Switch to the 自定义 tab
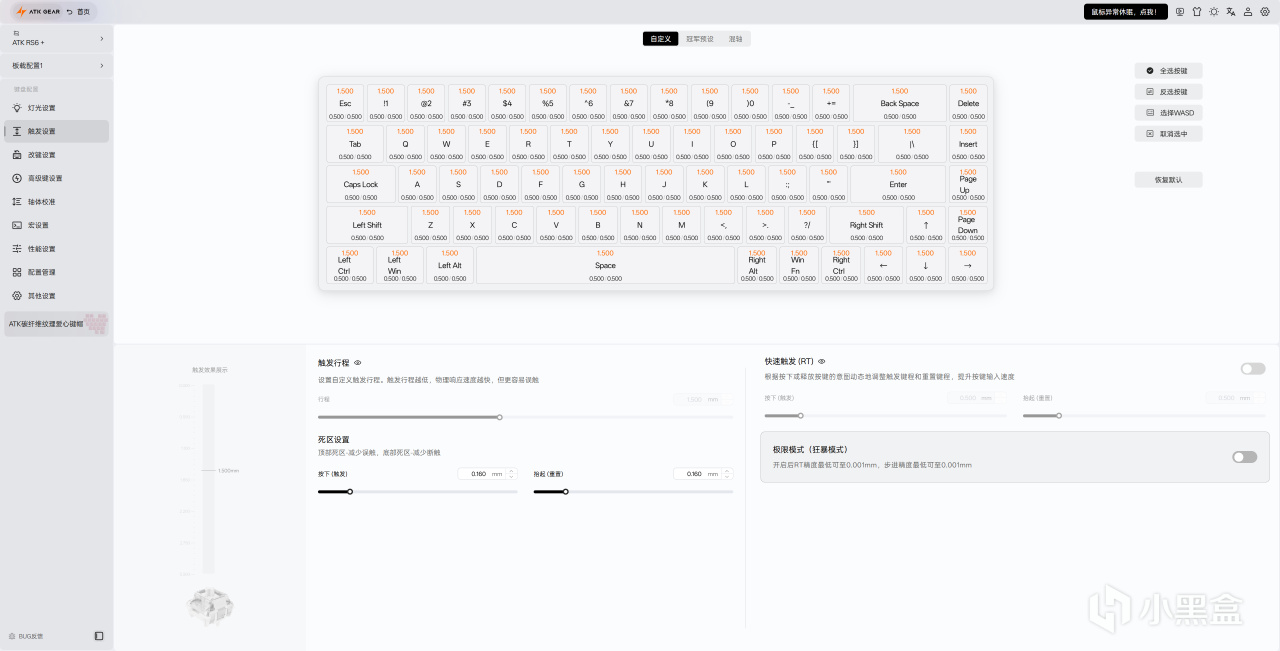The width and height of the screenshot is (1280, 651). point(660,39)
